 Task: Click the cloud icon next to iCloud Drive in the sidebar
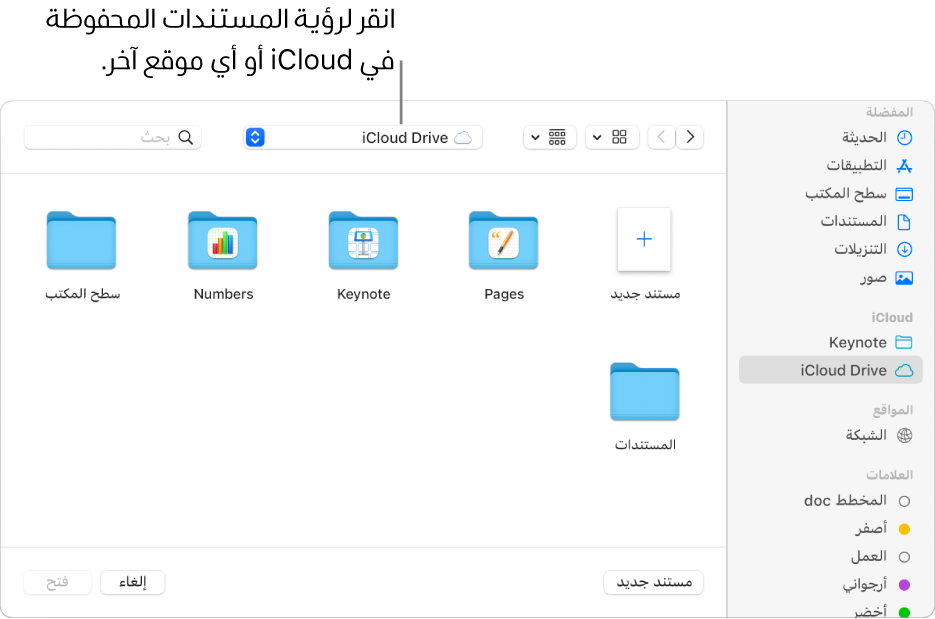pyautogui.click(x=905, y=370)
